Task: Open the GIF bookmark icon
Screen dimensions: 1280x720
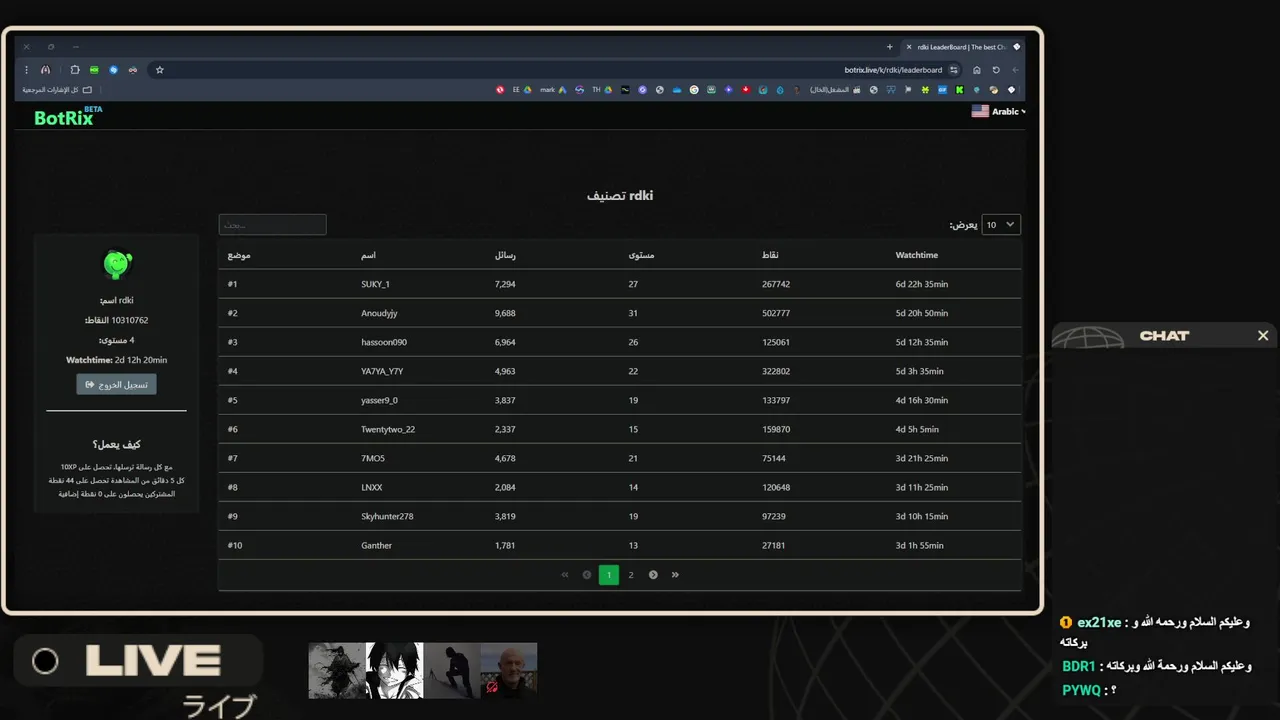Action: point(942,90)
